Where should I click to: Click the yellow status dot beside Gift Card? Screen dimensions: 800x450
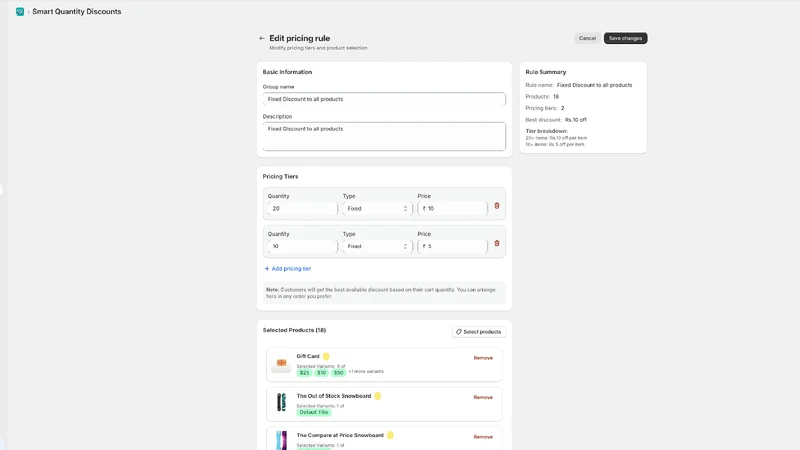click(326, 356)
